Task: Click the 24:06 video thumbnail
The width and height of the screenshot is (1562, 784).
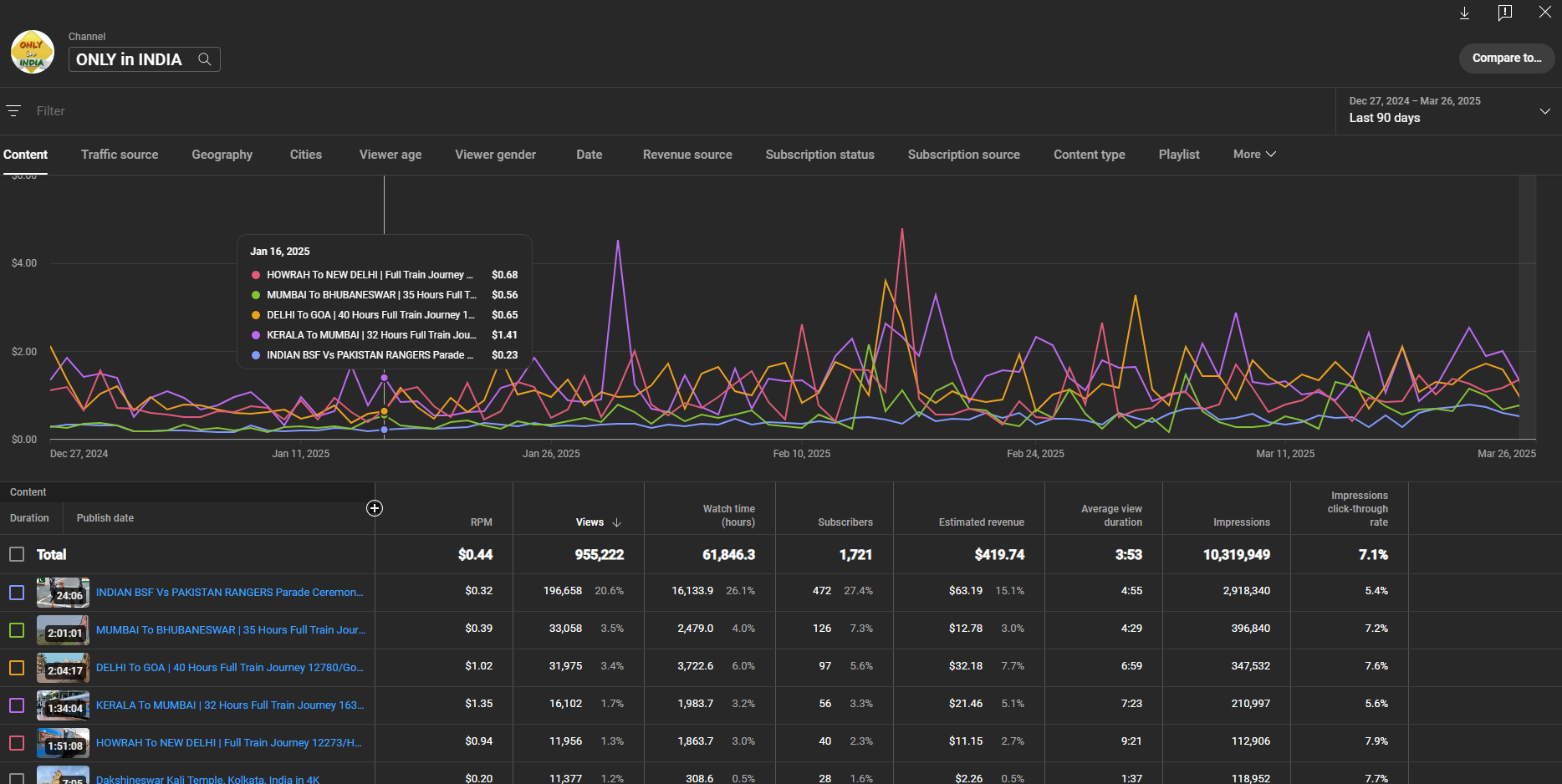Action: point(63,592)
